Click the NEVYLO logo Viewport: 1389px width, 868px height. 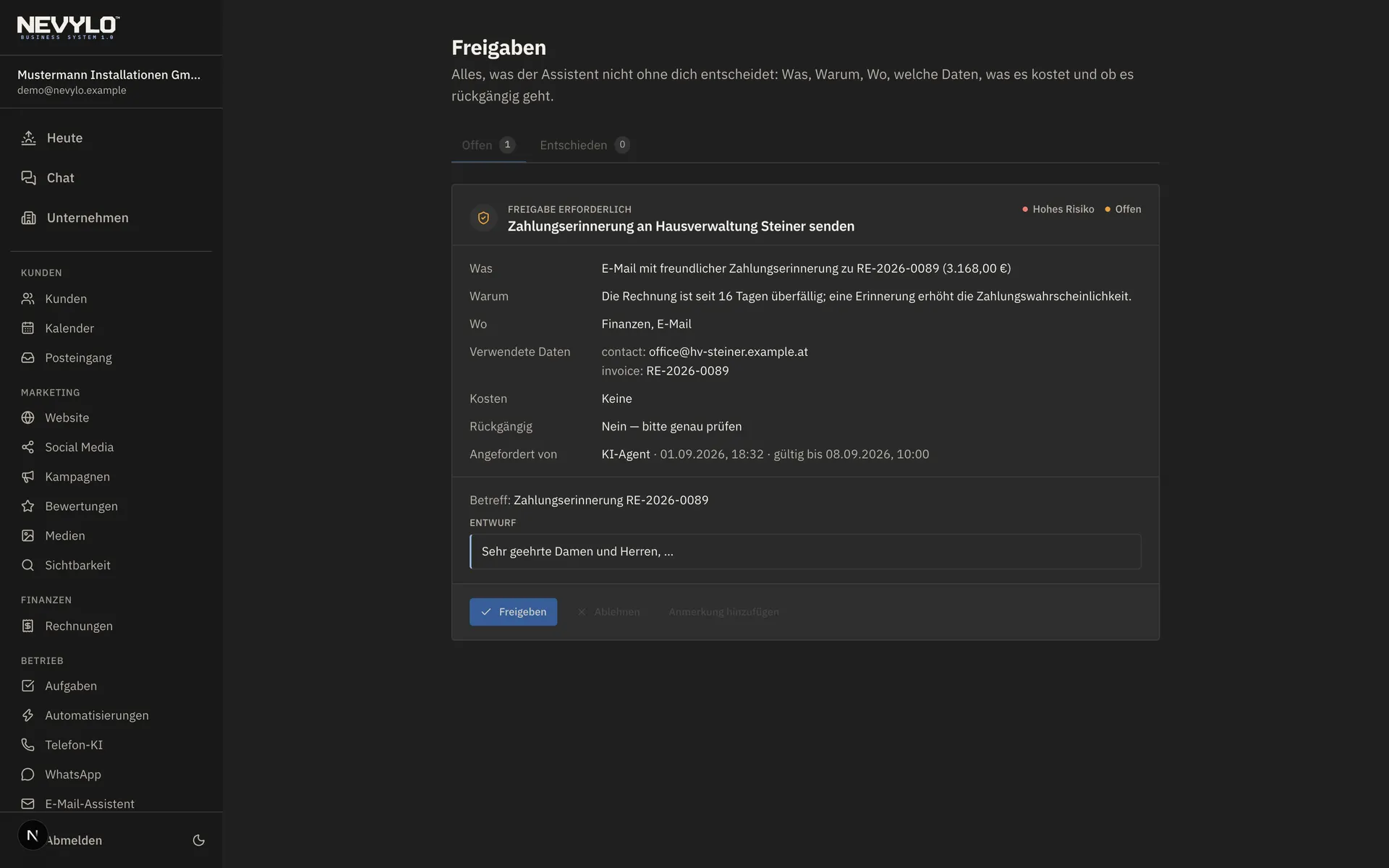68,27
